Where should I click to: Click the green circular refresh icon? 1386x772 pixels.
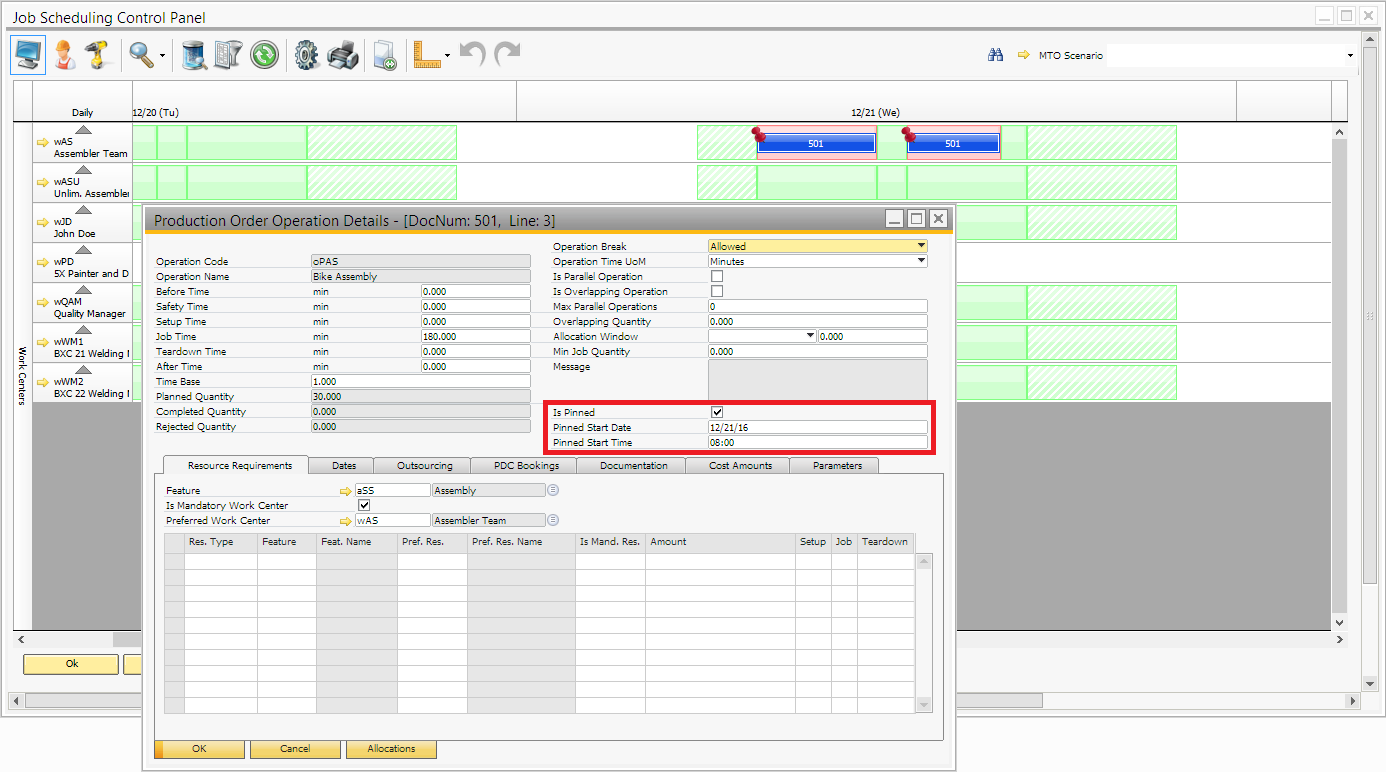coord(264,55)
